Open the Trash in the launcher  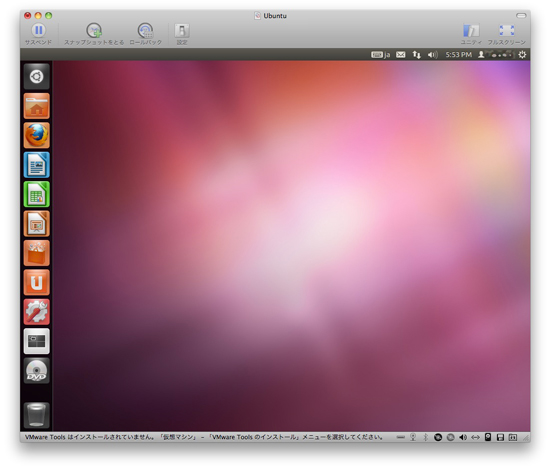point(36,415)
